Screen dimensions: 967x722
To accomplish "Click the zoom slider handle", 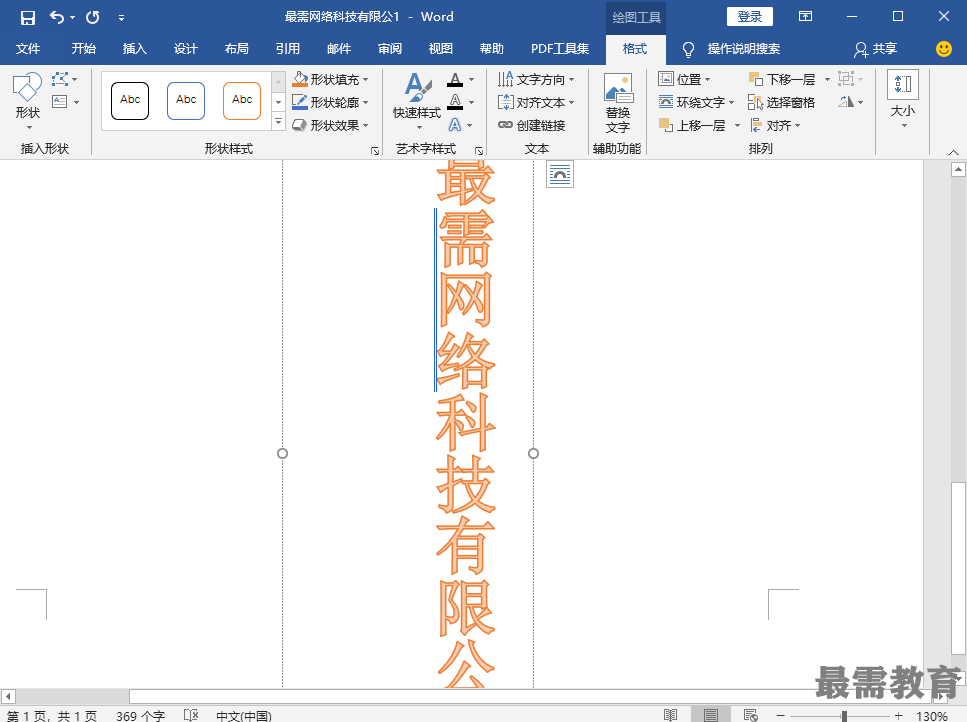I will 844,716.
